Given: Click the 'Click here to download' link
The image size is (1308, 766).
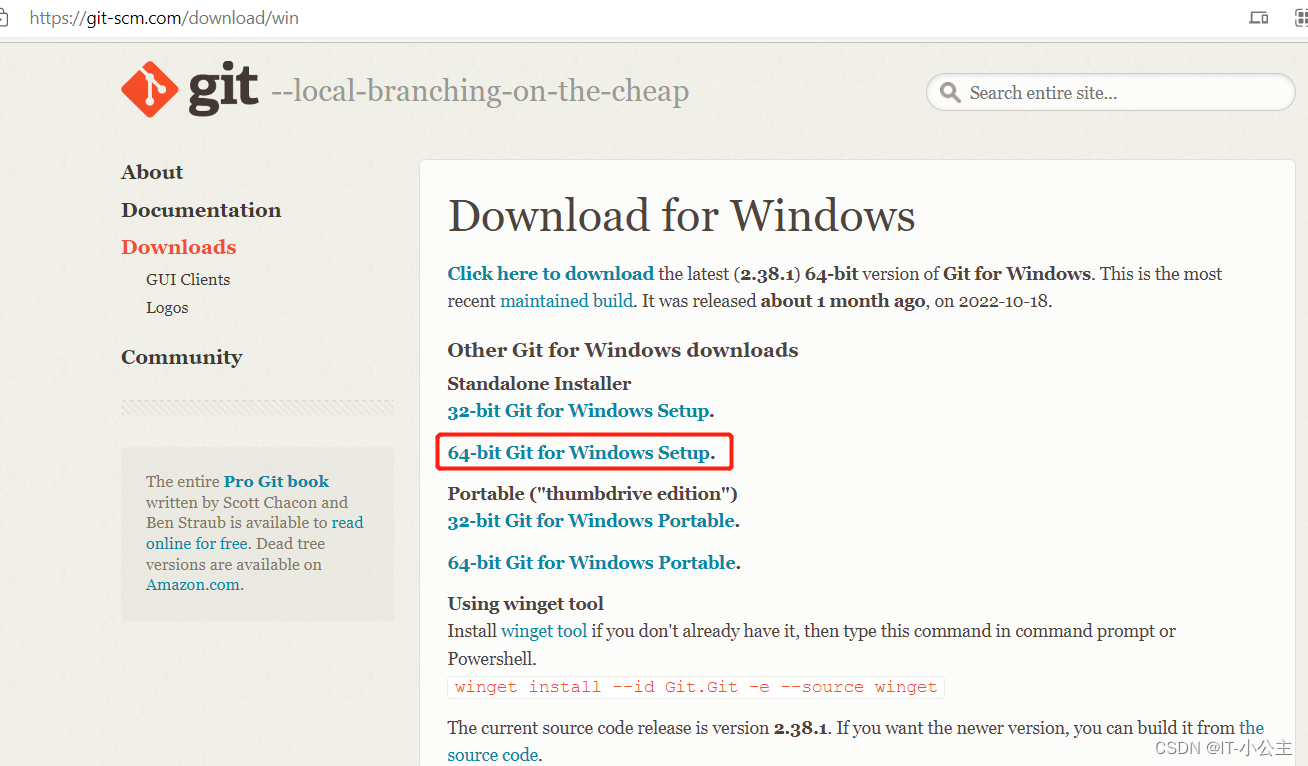Looking at the screenshot, I should pos(550,273).
